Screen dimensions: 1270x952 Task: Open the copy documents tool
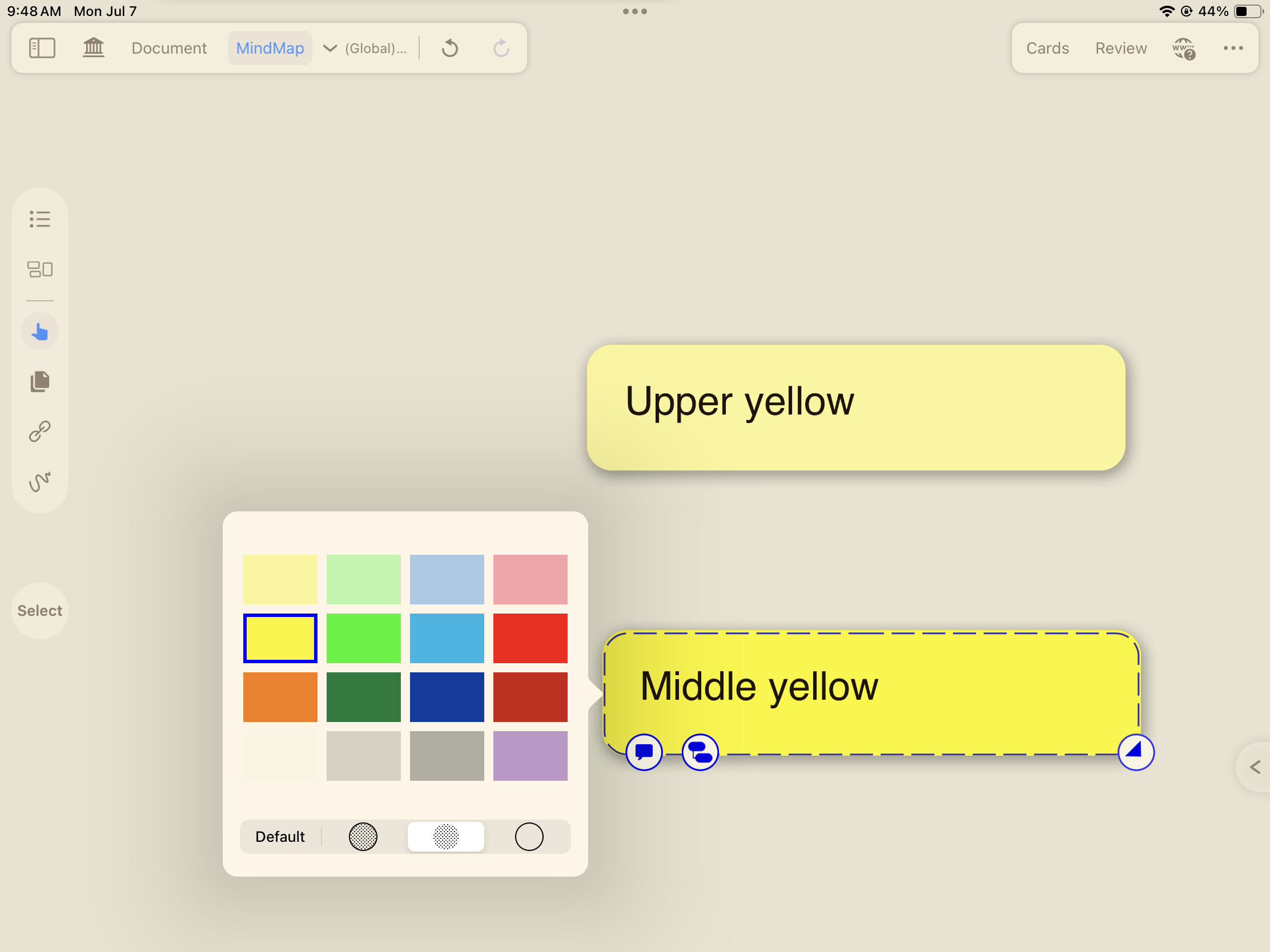point(39,382)
